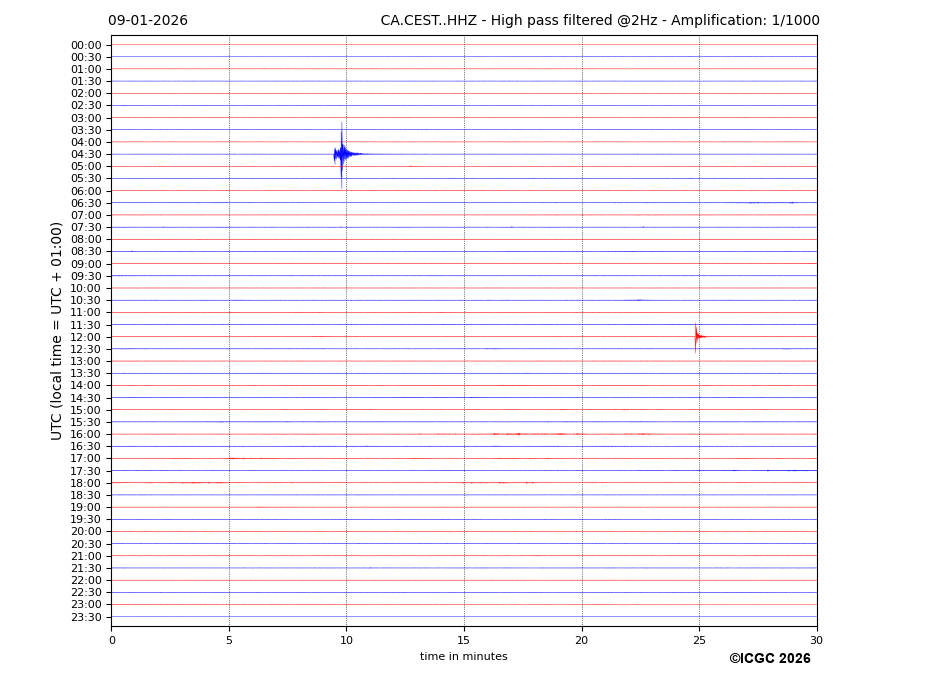Click x-axis tick label 15
927x696 pixels.
coord(464,640)
